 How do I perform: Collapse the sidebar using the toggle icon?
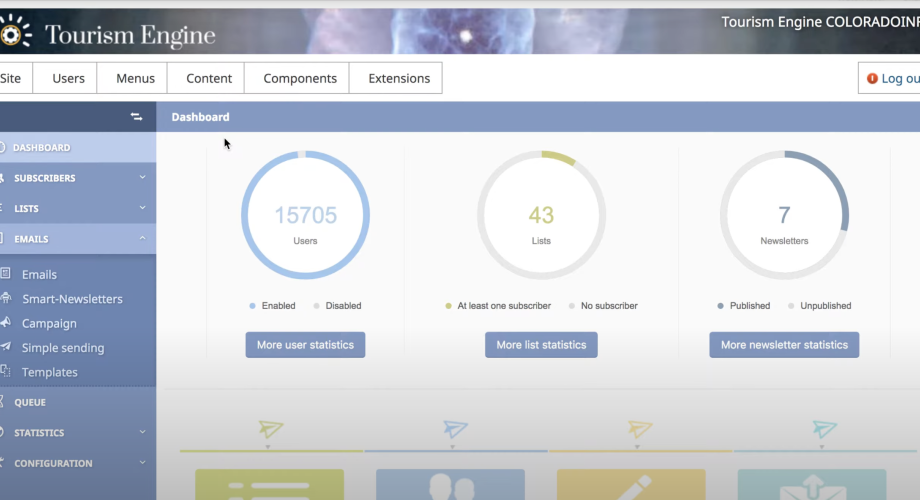pyautogui.click(x=136, y=117)
